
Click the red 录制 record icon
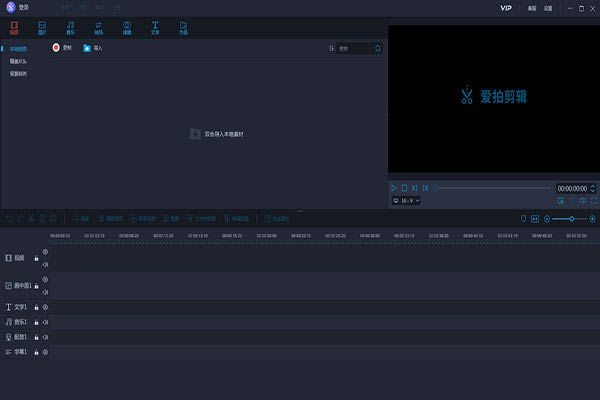click(56, 47)
